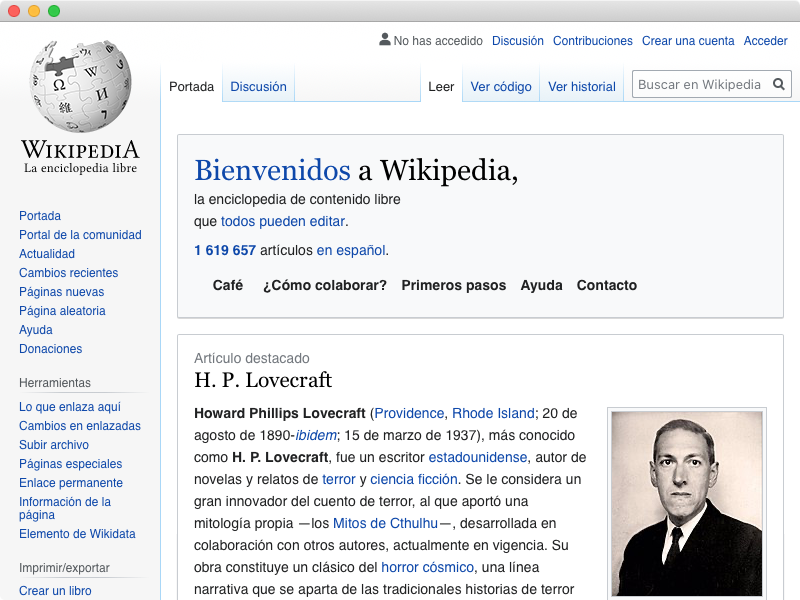Click the Contribuciones link at top
The height and width of the screenshot is (600, 800).
592,41
